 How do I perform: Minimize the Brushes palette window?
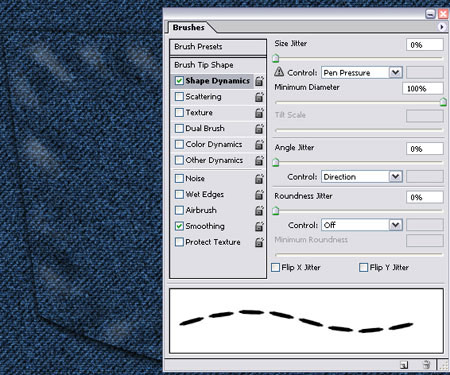430,14
